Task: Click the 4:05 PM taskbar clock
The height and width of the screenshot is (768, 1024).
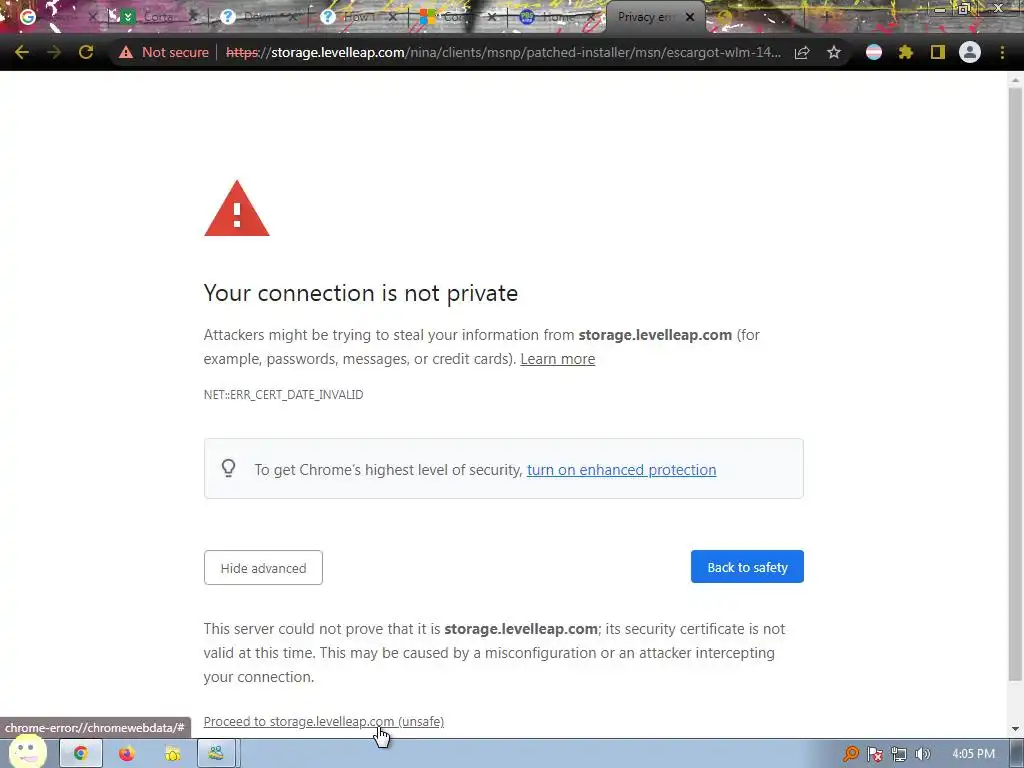Action: 973,754
